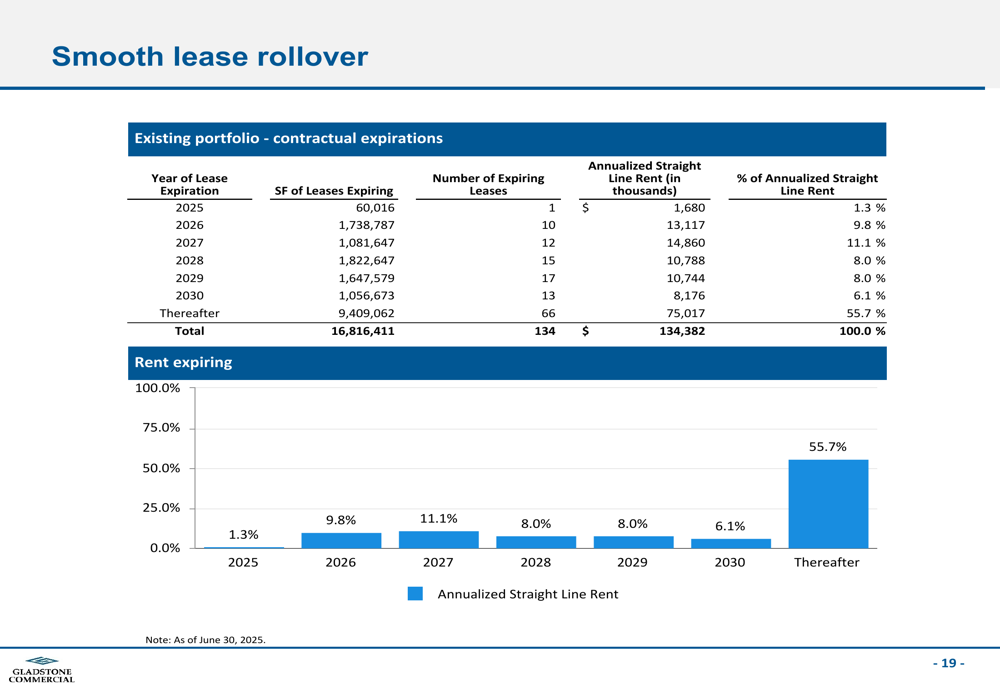This screenshot has height=685, width=1000.
Task: Select the 2028 year cell in the table
Action: click(x=189, y=261)
